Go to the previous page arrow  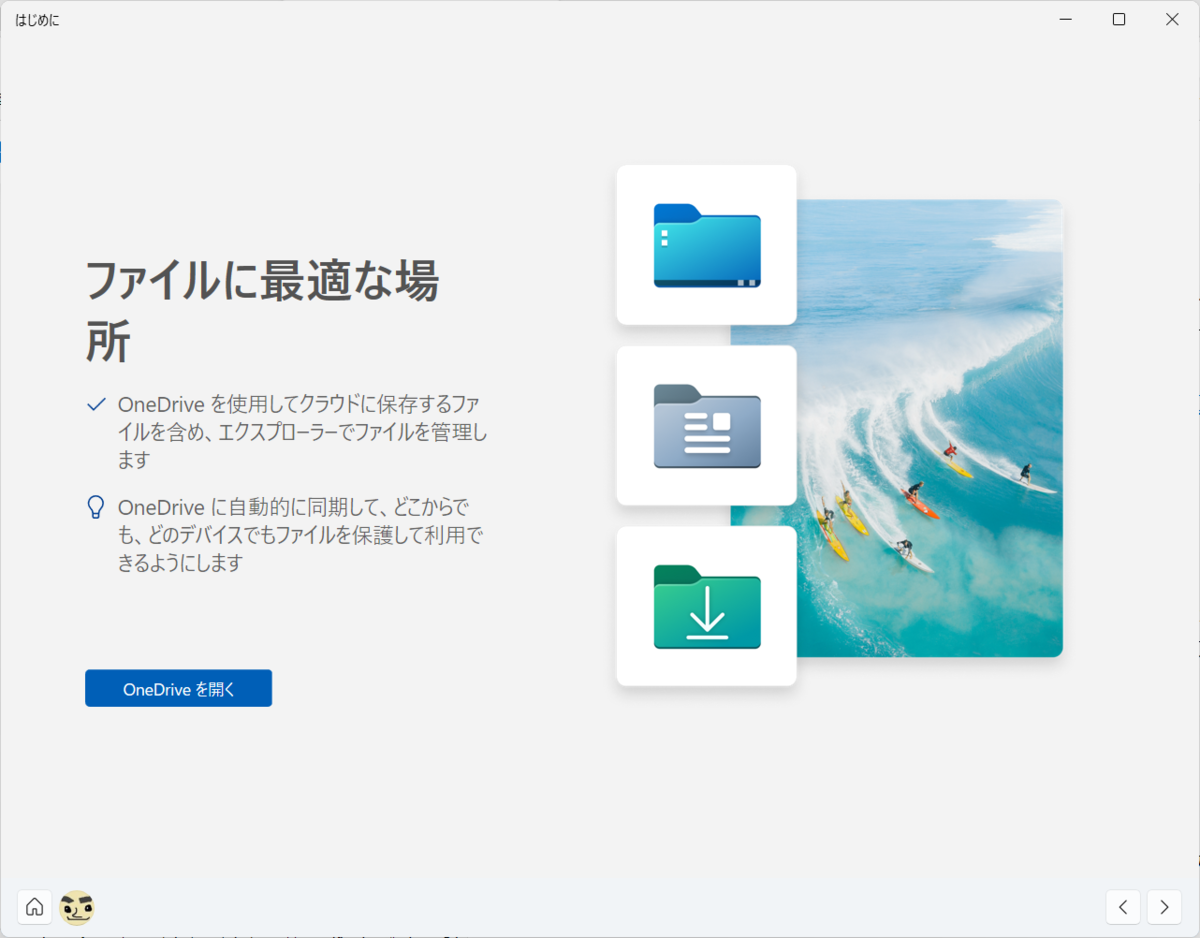1123,907
